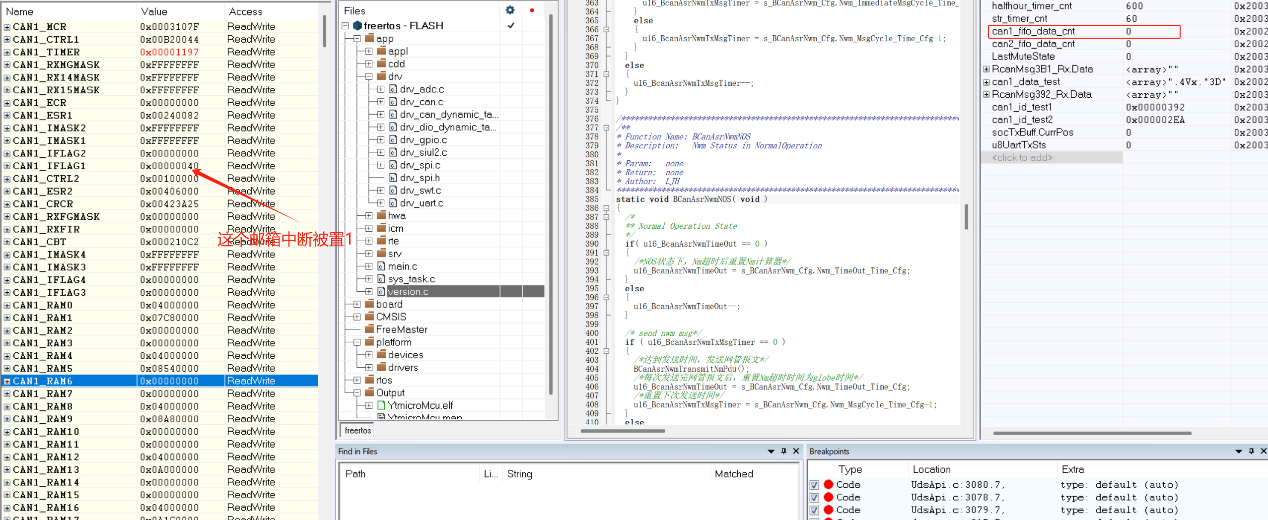Image resolution: width=1268 pixels, height=520 pixels.
Task: Select the can1_id_test1 value 0x00000392
Action: [1155, 107]
